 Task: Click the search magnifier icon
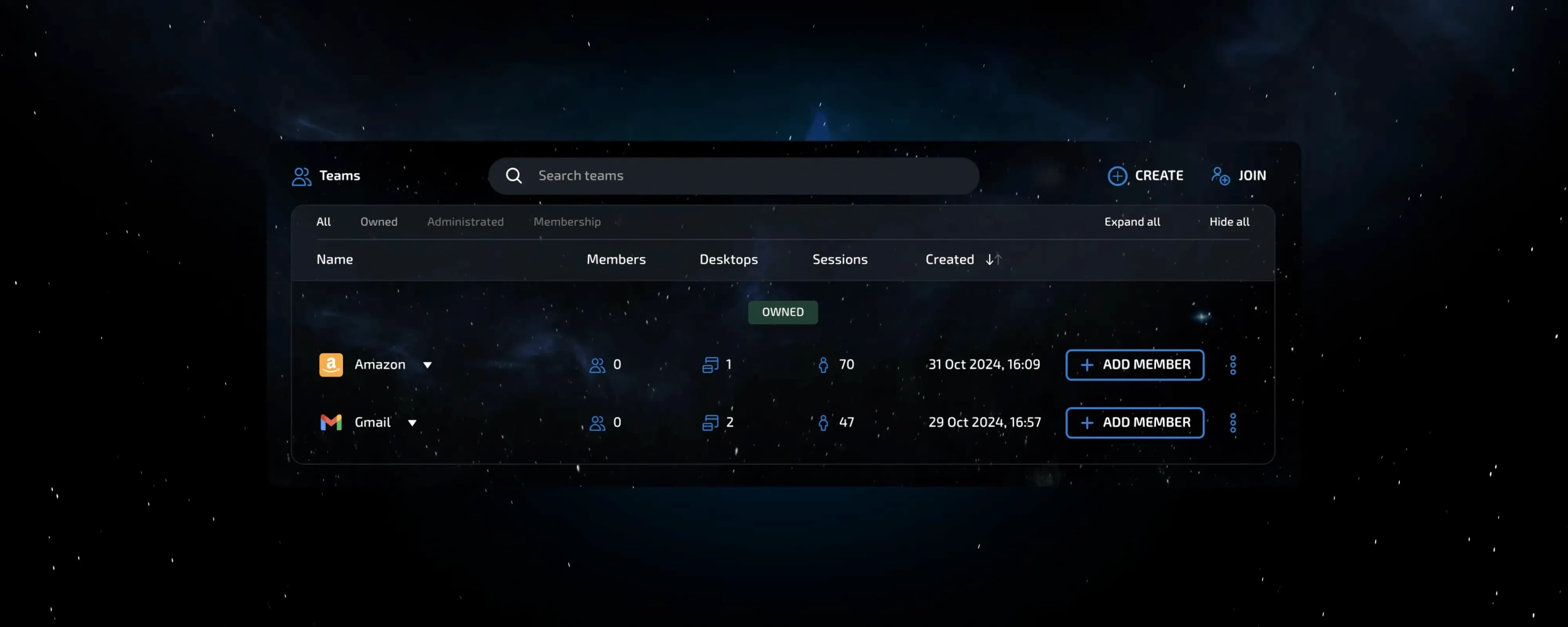pos(514,176)
